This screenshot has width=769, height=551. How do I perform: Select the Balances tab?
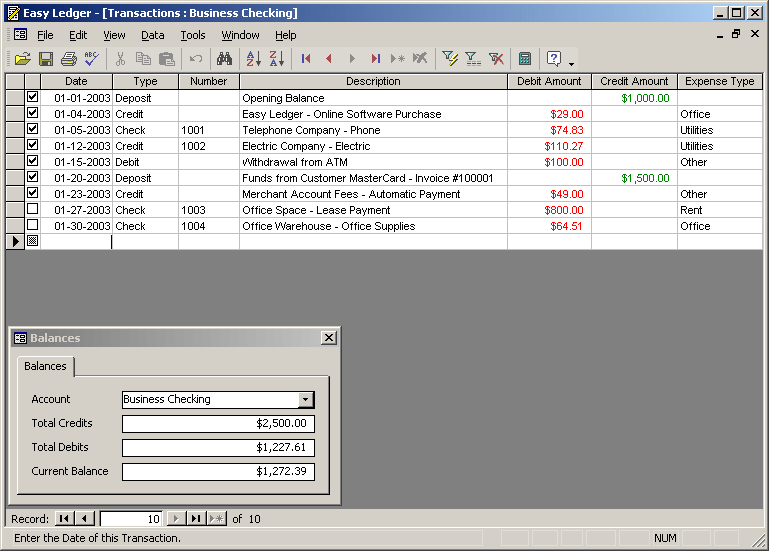(45, 366)
